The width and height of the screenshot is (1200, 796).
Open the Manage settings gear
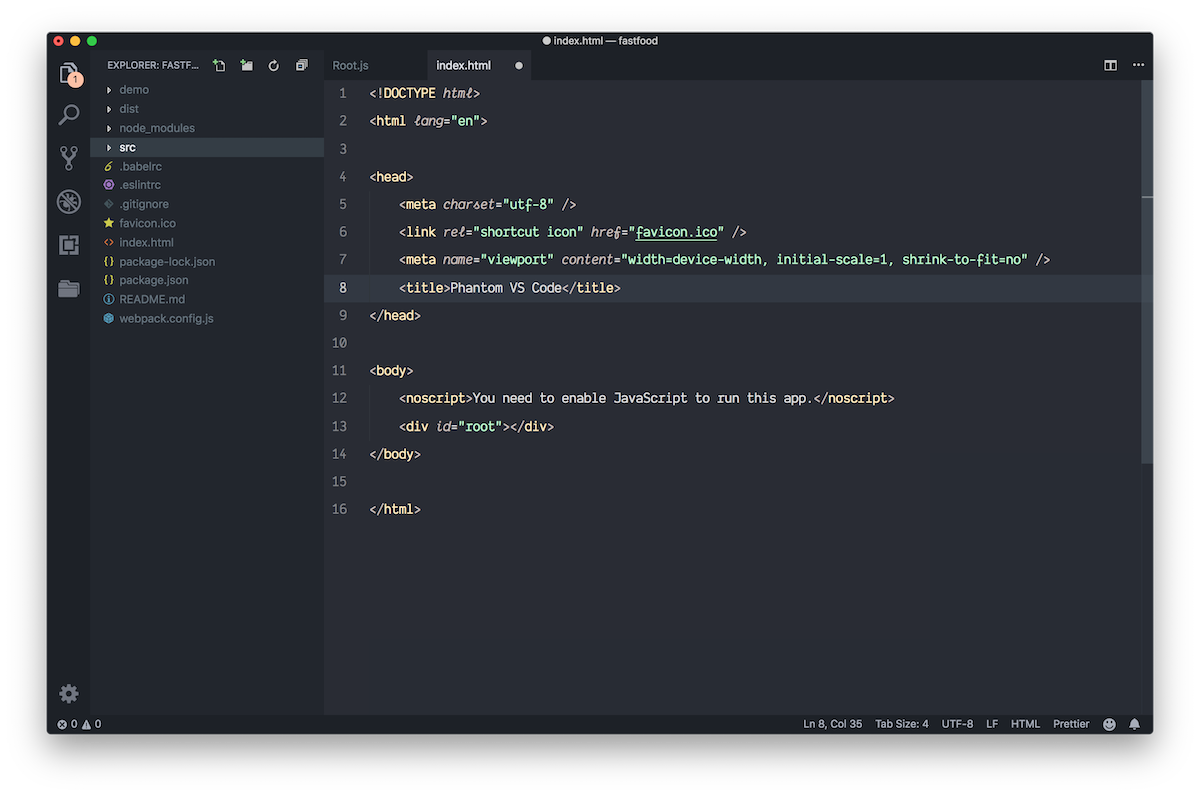pyautogui.click(x=68, y=693)
